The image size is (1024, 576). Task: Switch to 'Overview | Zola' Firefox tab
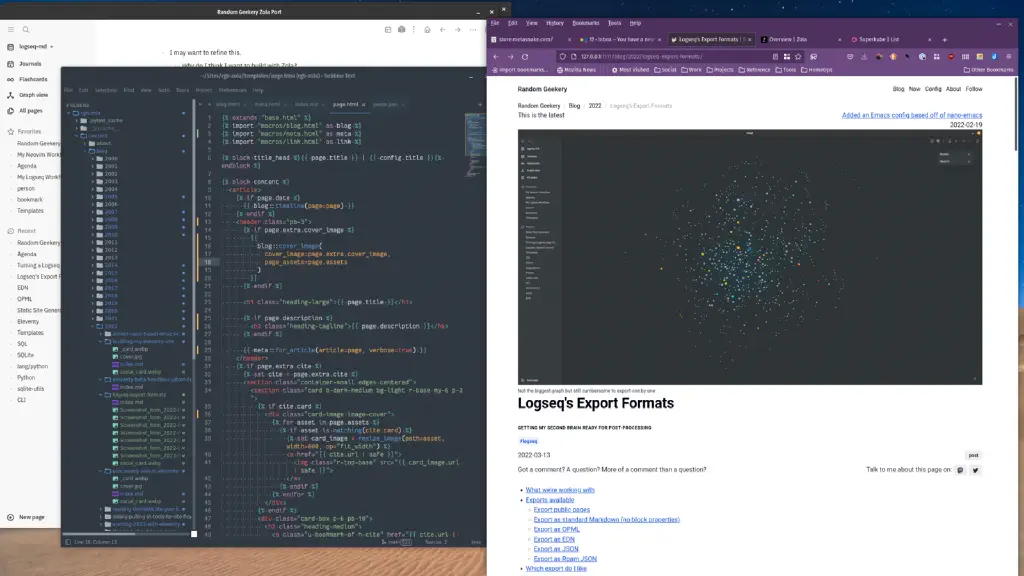click(x=800, y=40)
